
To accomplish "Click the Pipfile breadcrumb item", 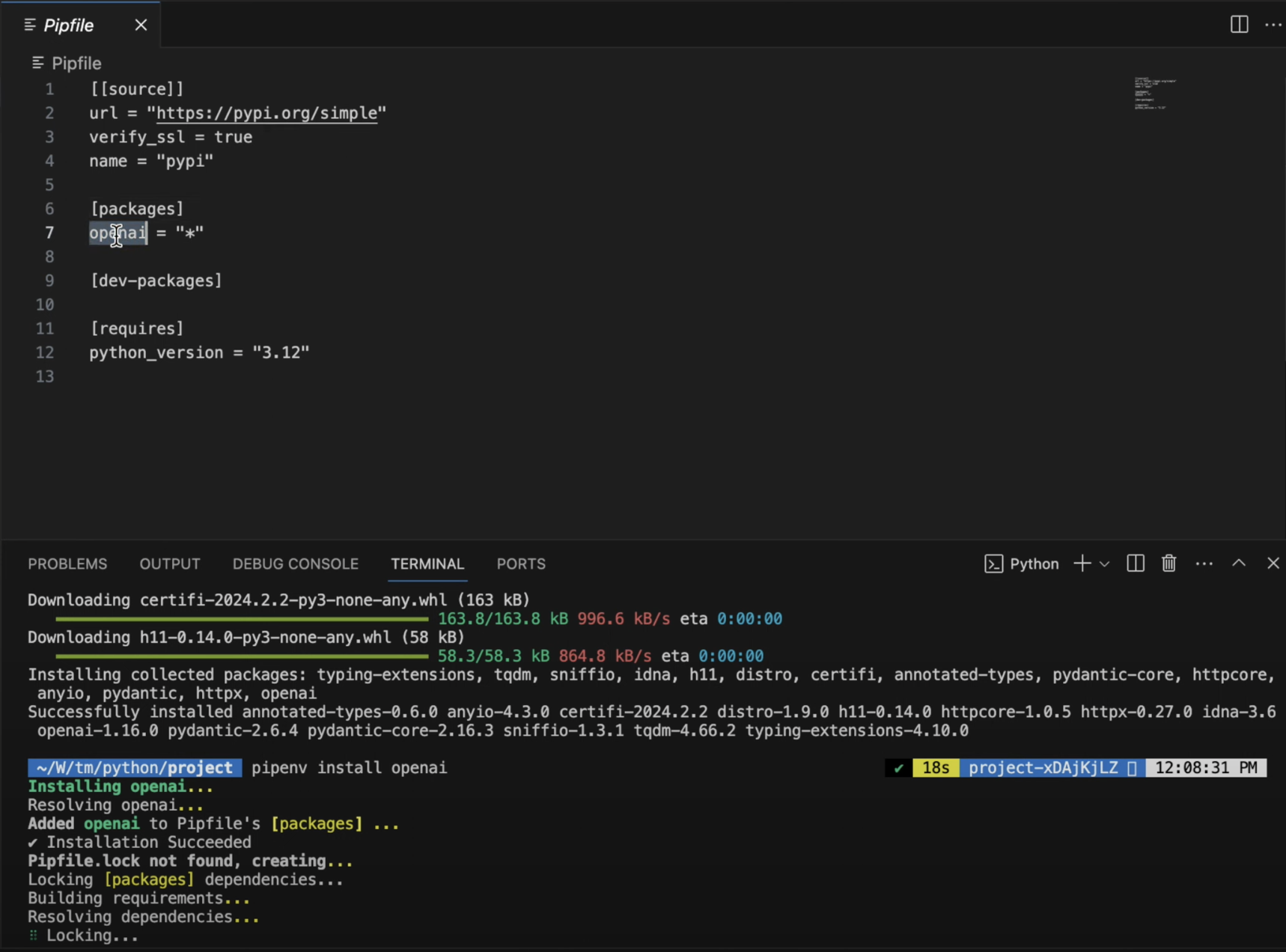I will coord(76,64).
